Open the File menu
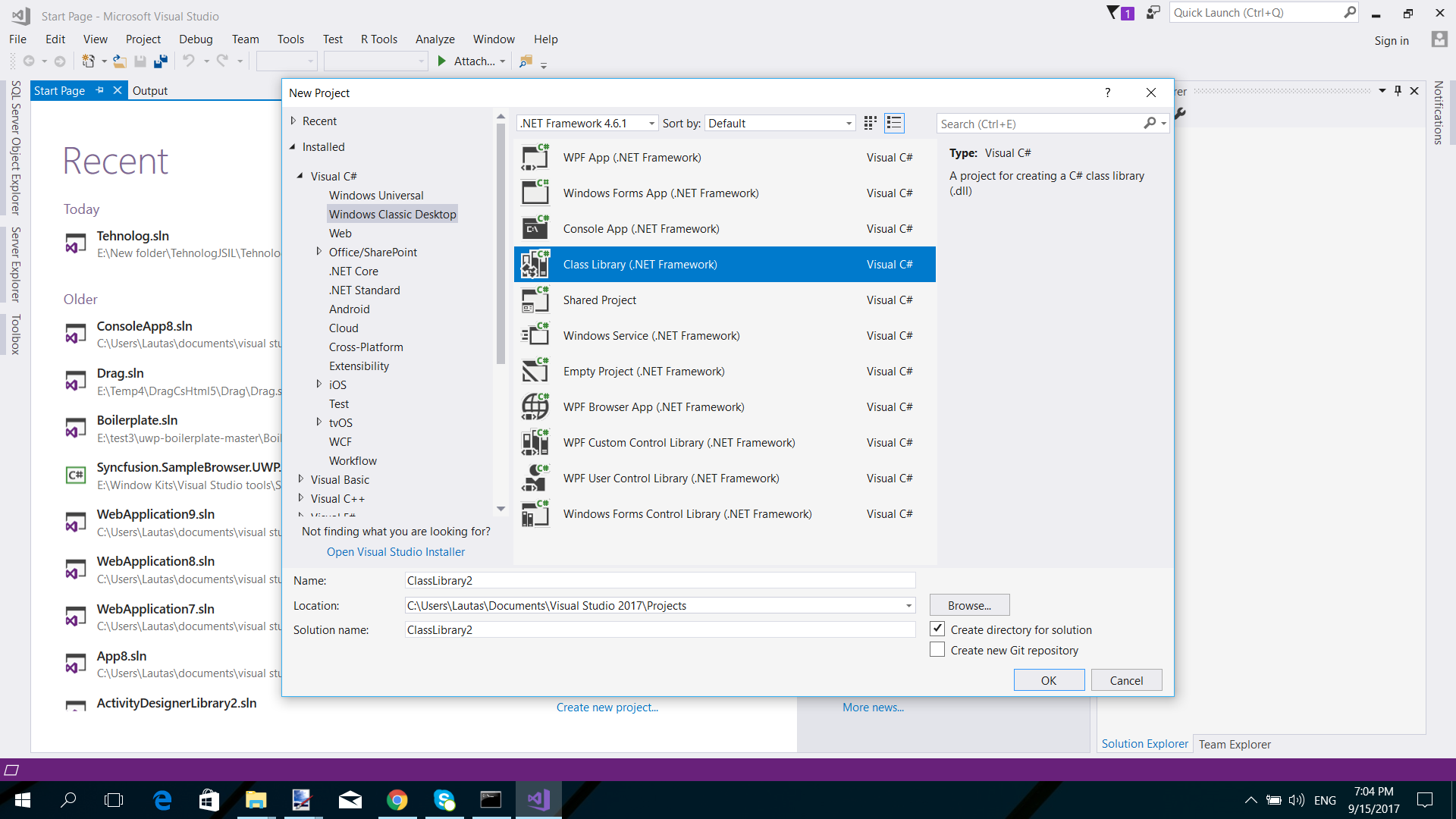Screen dimensions: 1456x819 click(x=17, y=39)
